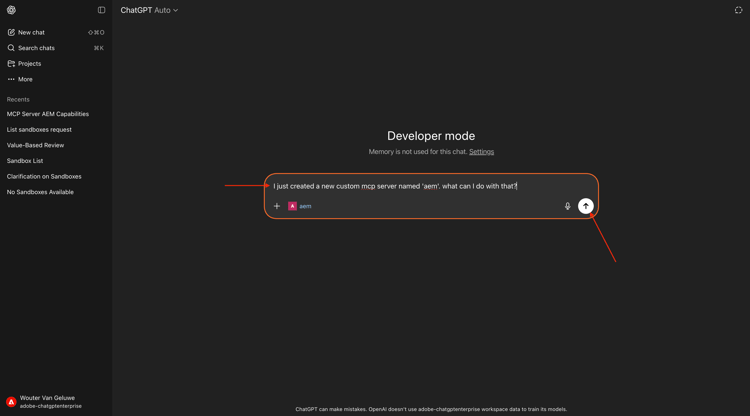The image size is (750, 416).
Task: Click the Recents section heading
Action: (x=18, y=99)
